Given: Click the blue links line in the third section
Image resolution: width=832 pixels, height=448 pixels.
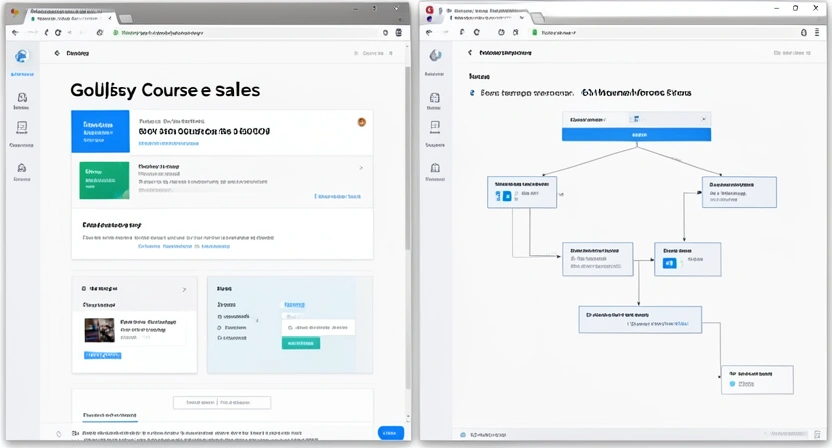Looking at the screenshot, I should coord(184,246).
